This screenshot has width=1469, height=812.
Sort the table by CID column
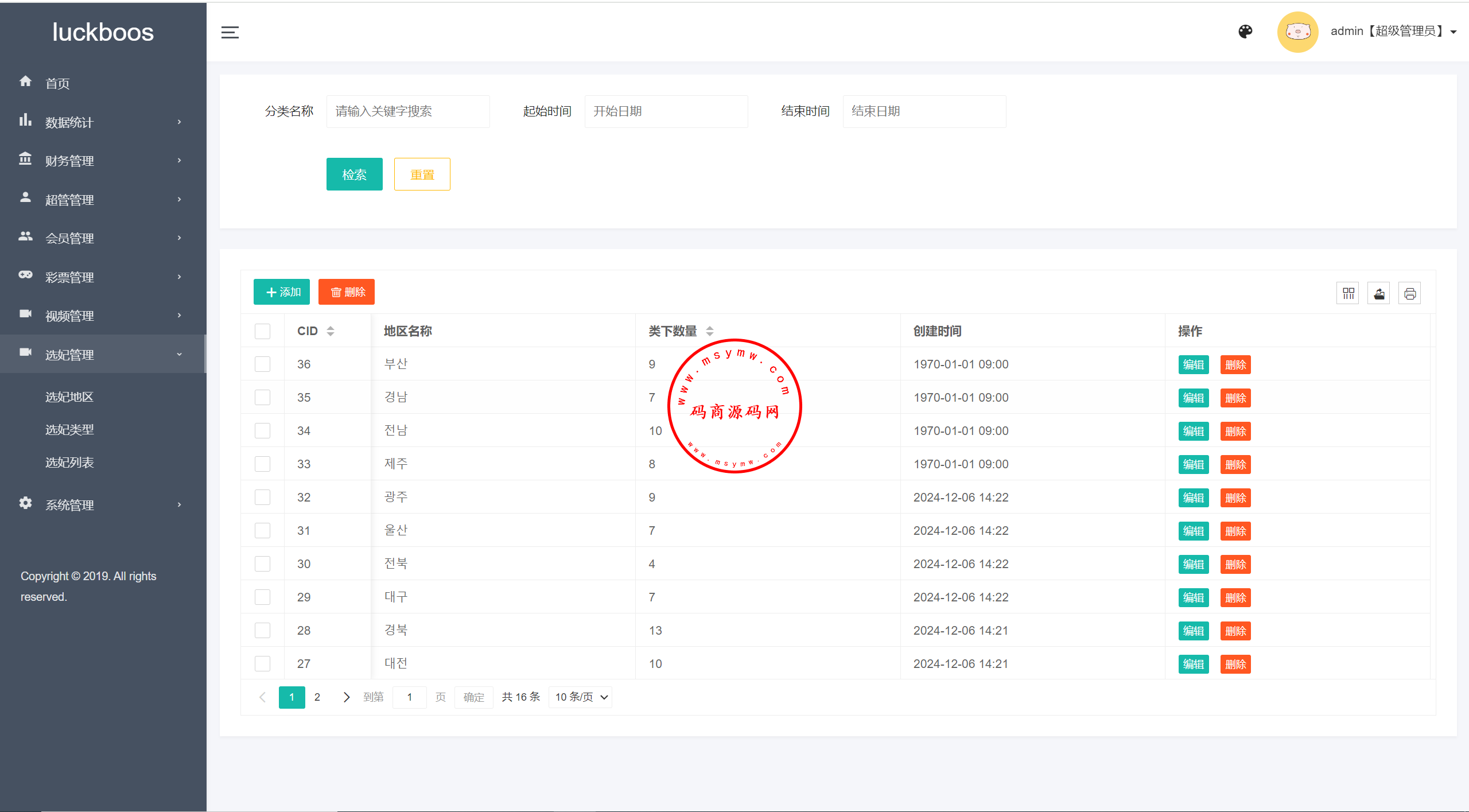[331, 331]
